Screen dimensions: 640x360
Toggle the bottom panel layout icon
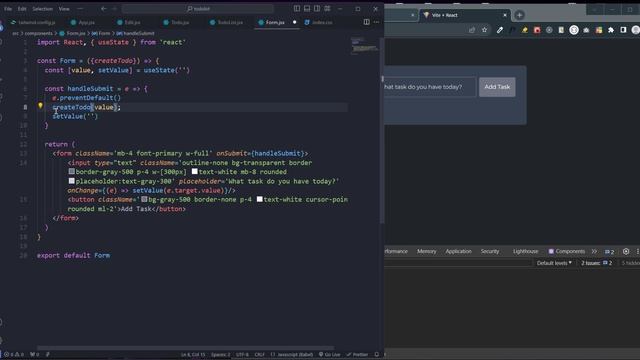pyautogui.click(x=307, y=9)
